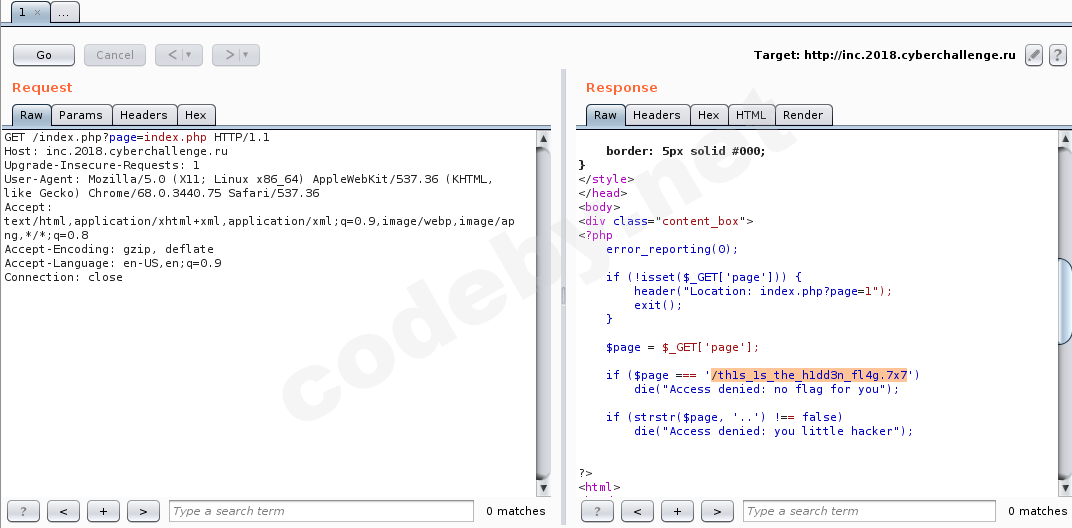This screenshot has height=528, width=1072.
Task: Open response search options plus button
Action: pos(678,511)
